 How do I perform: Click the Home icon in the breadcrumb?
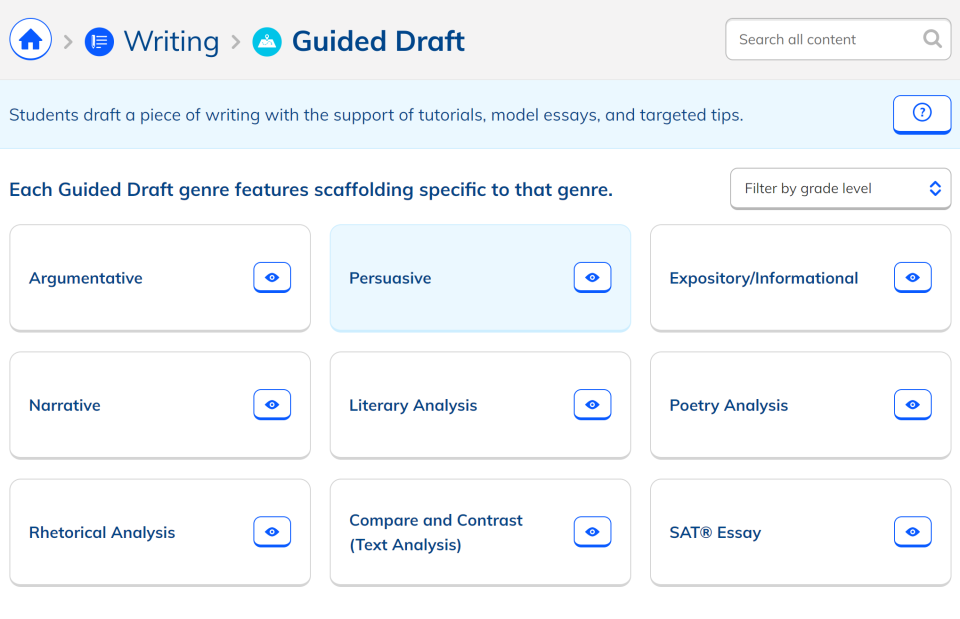[x=30, y=38]
